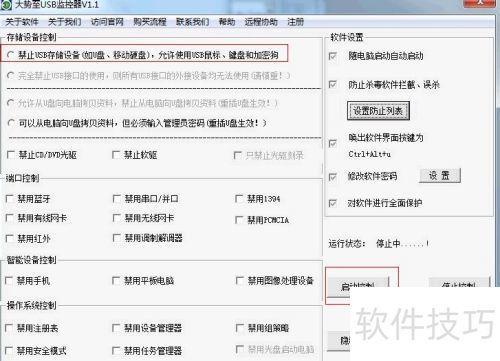This screenshot has width=500, height=361.
Task: Toggle the 对软件进行全面保护 checkbox
Action: [333, 203]
